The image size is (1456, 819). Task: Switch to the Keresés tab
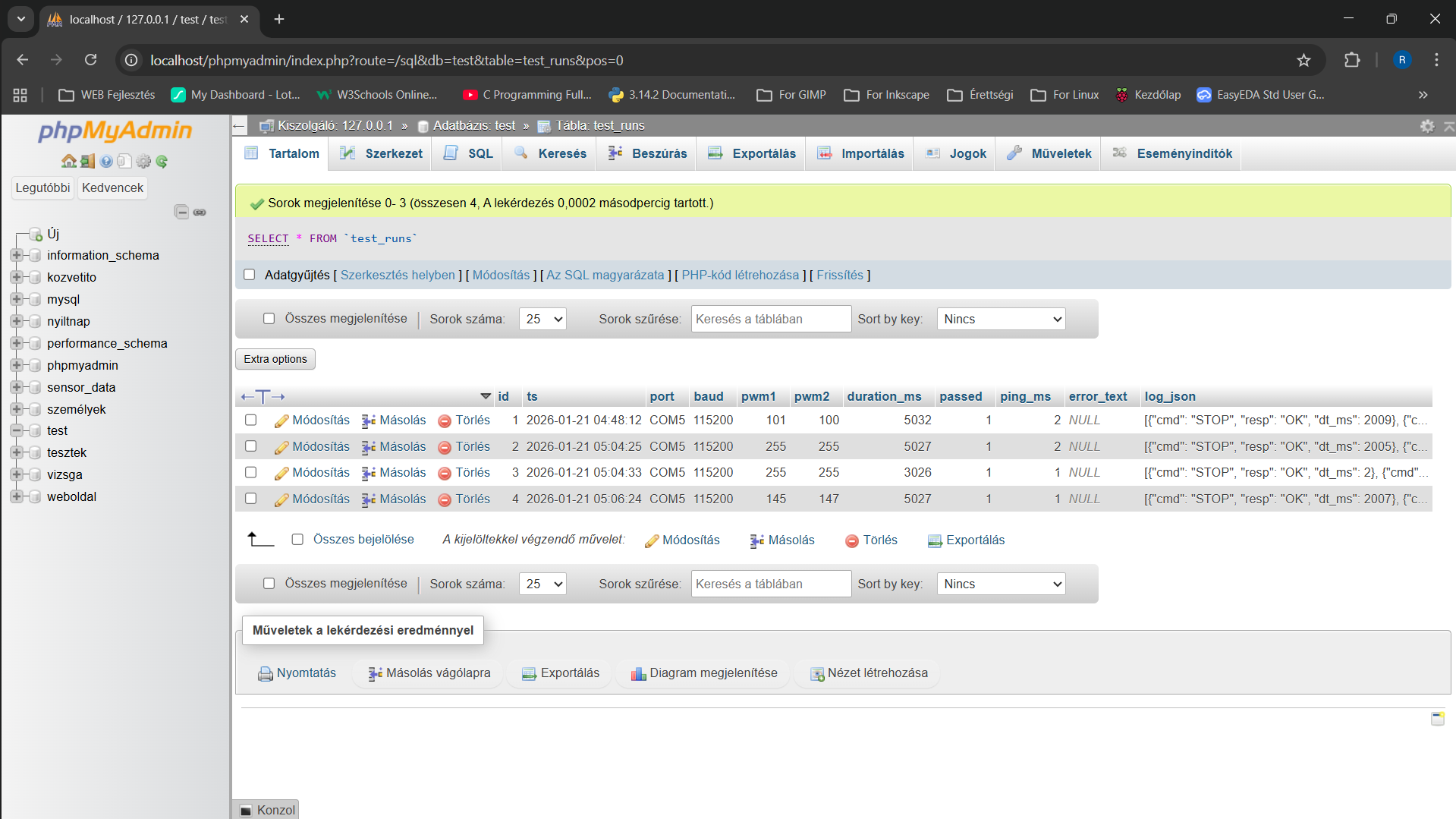point(550,153)
